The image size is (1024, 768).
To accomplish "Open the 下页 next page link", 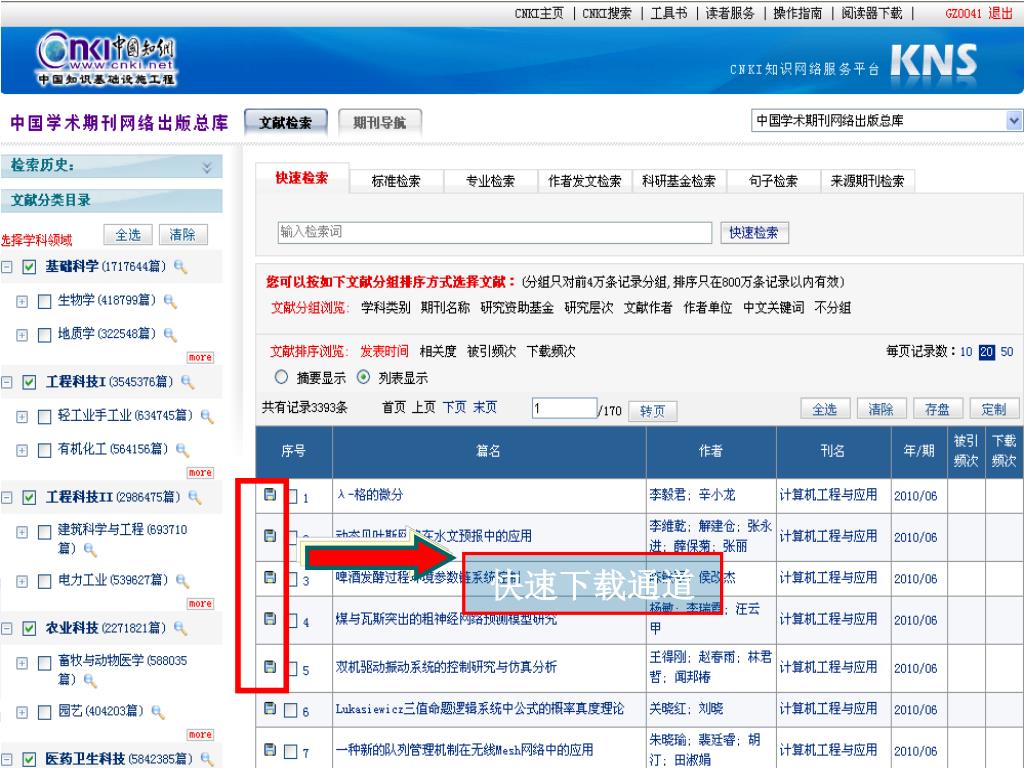I will [455, 408].
